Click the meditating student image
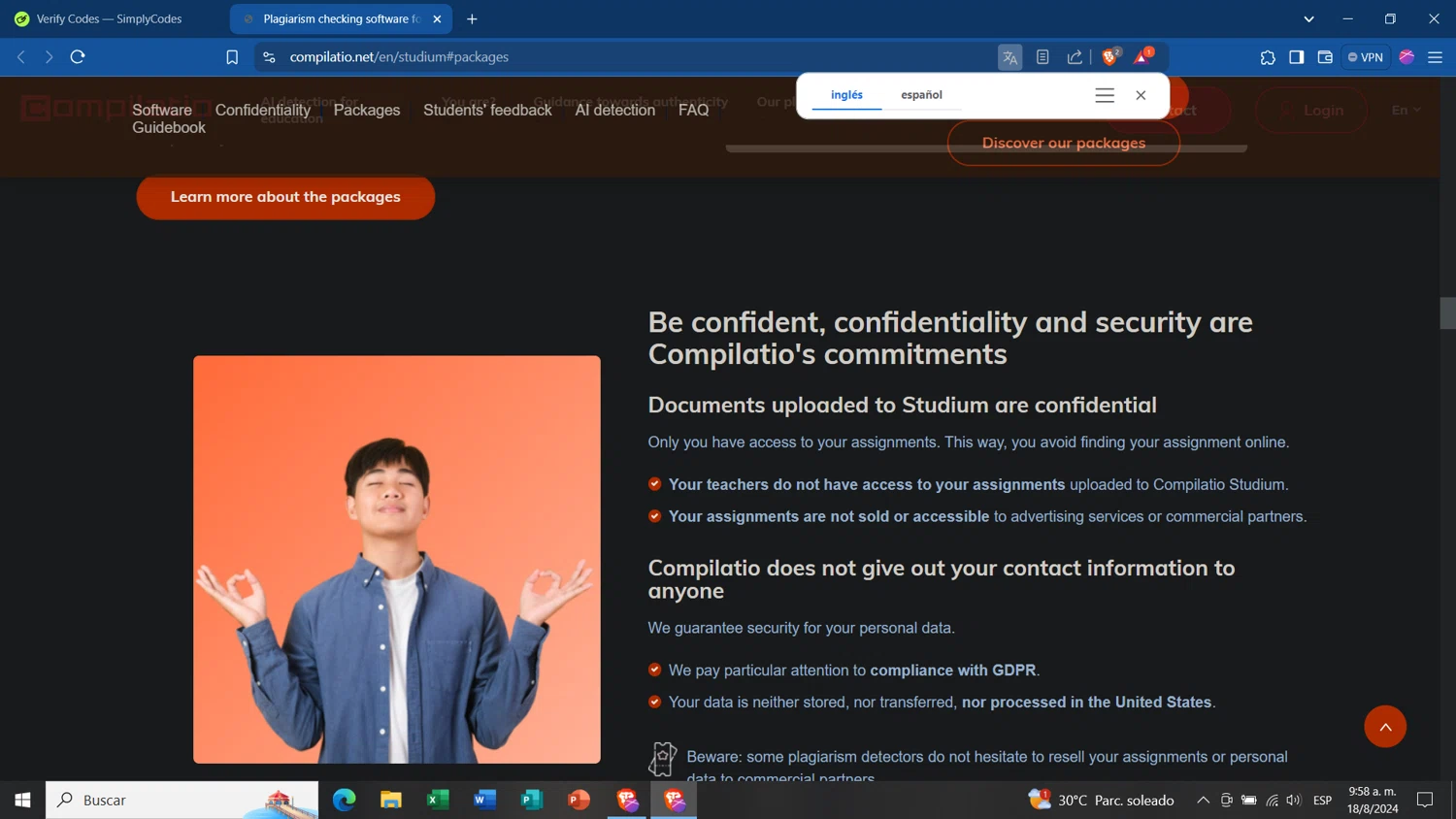This screenshot has height=819, width=1456. pyautogui.click(x=397, y=559)
